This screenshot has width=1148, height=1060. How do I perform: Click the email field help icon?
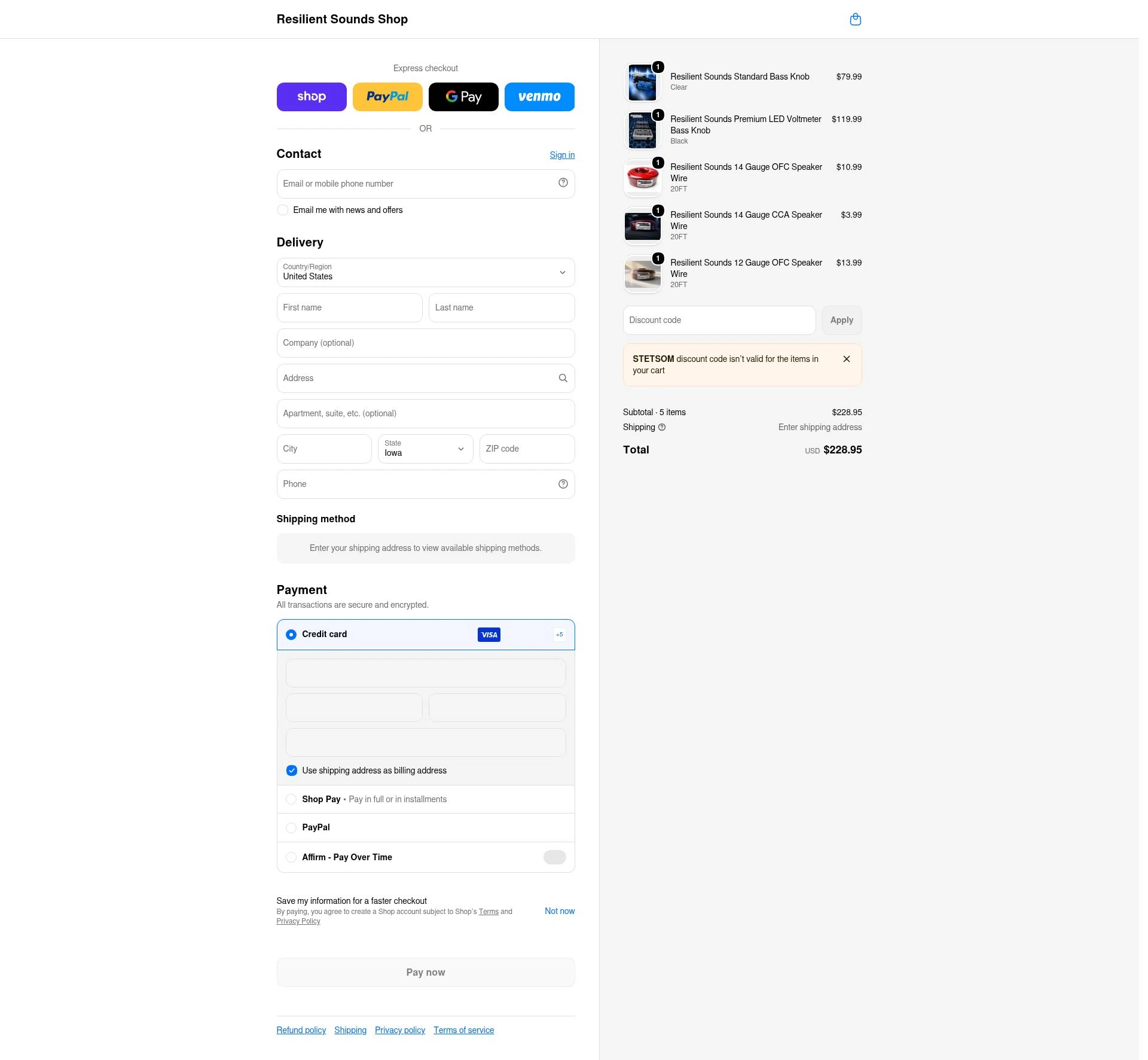point(563,183)
